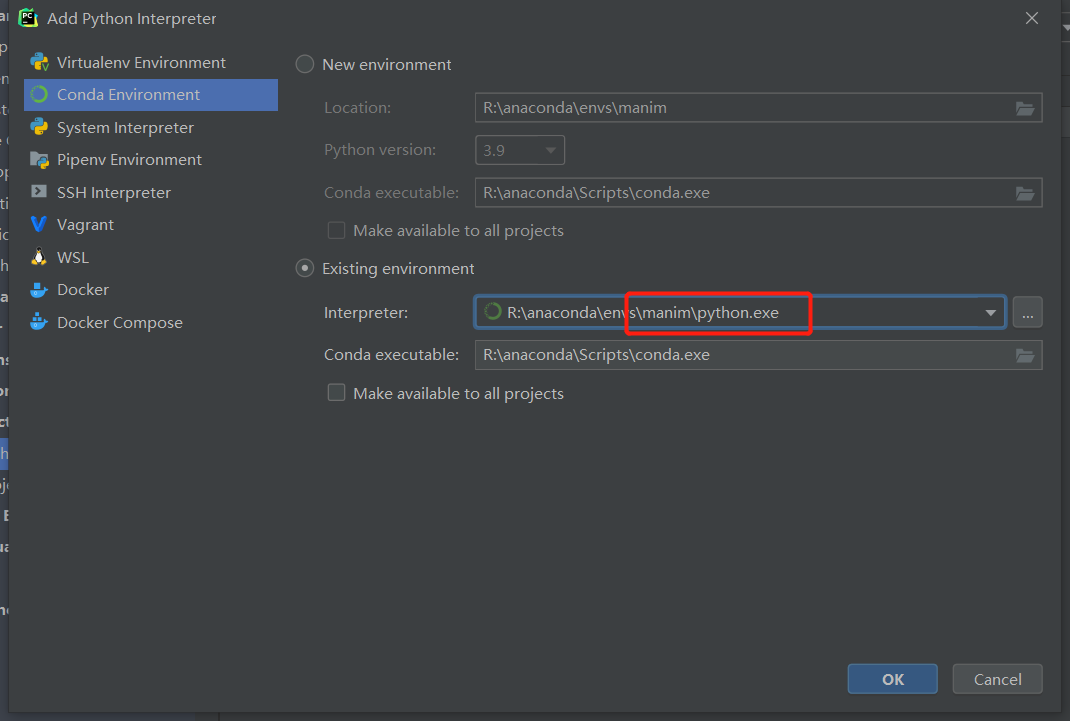This screenshot has height=721, width=1070.
Task: Click the Pipenv Environment folder icon
Action: pos(39,160)
